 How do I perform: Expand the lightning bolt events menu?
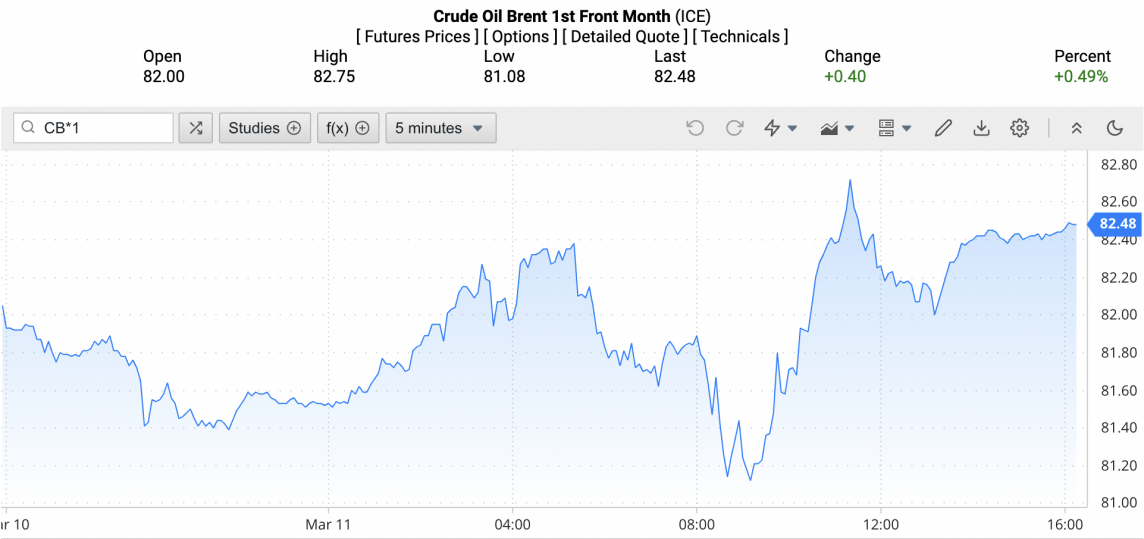point(780,128)
